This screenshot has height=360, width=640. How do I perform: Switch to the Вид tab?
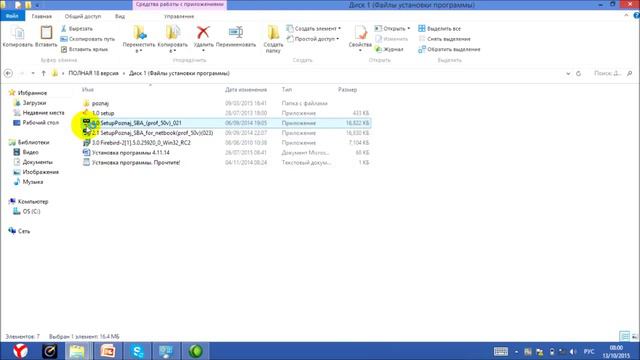[120, 16]
